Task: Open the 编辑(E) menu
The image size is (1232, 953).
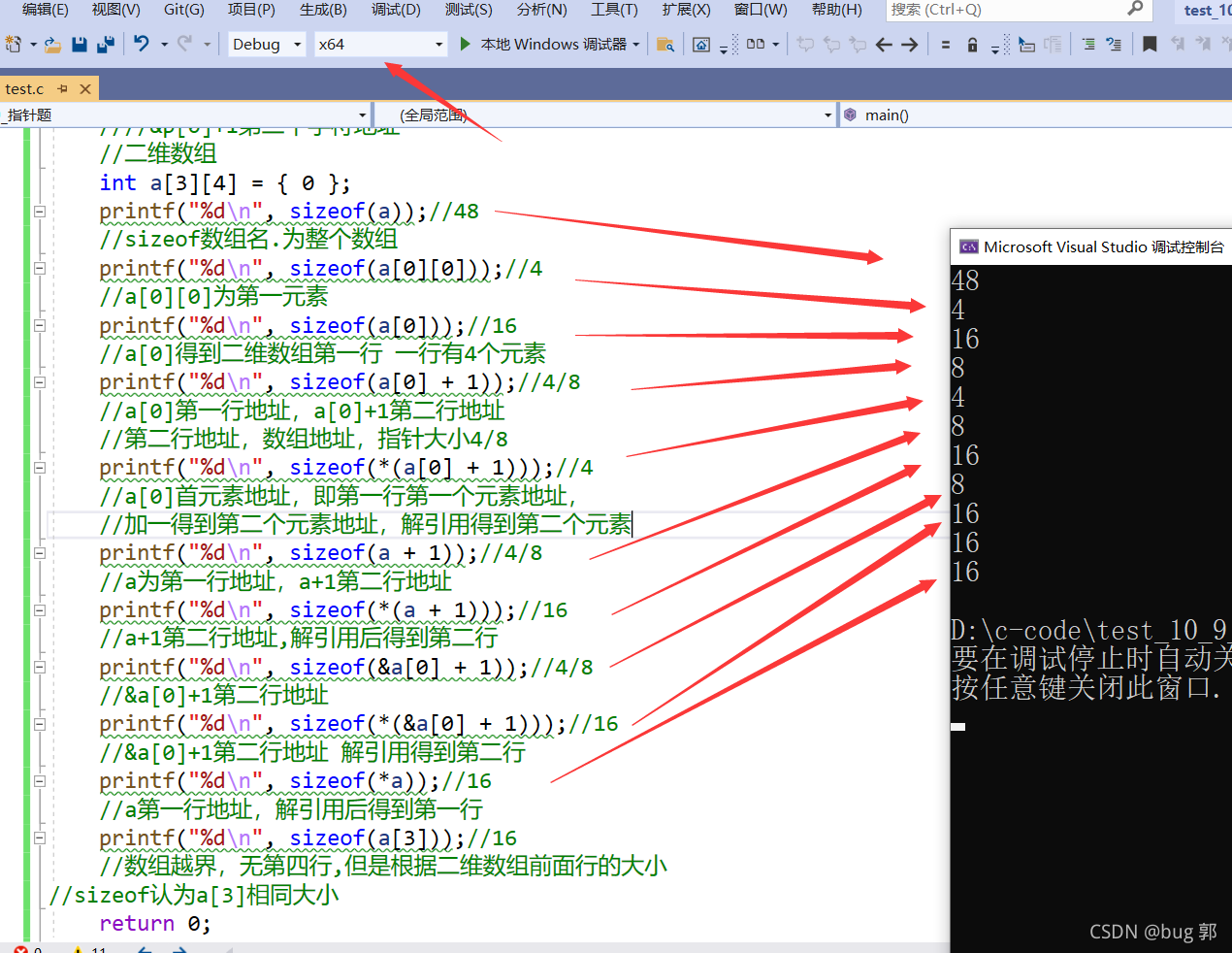Action: (45, 10)
